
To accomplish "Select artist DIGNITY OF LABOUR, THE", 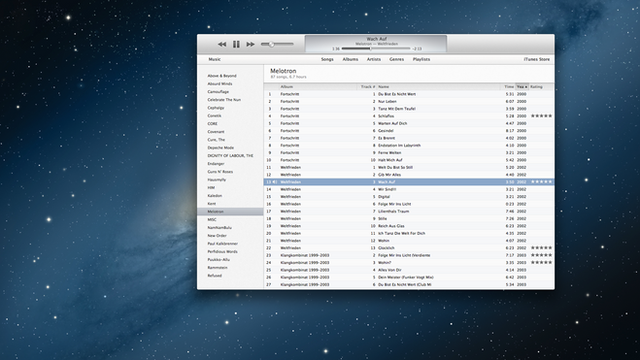I will click(x=231, y=156).
